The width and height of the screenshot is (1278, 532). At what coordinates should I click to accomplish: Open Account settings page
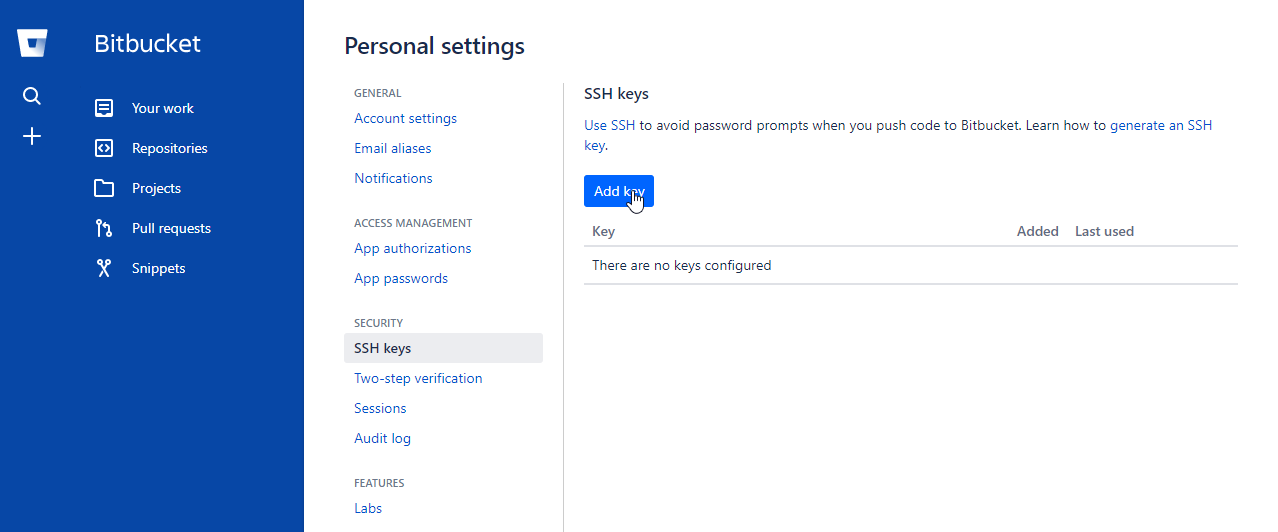pos(405,118)
